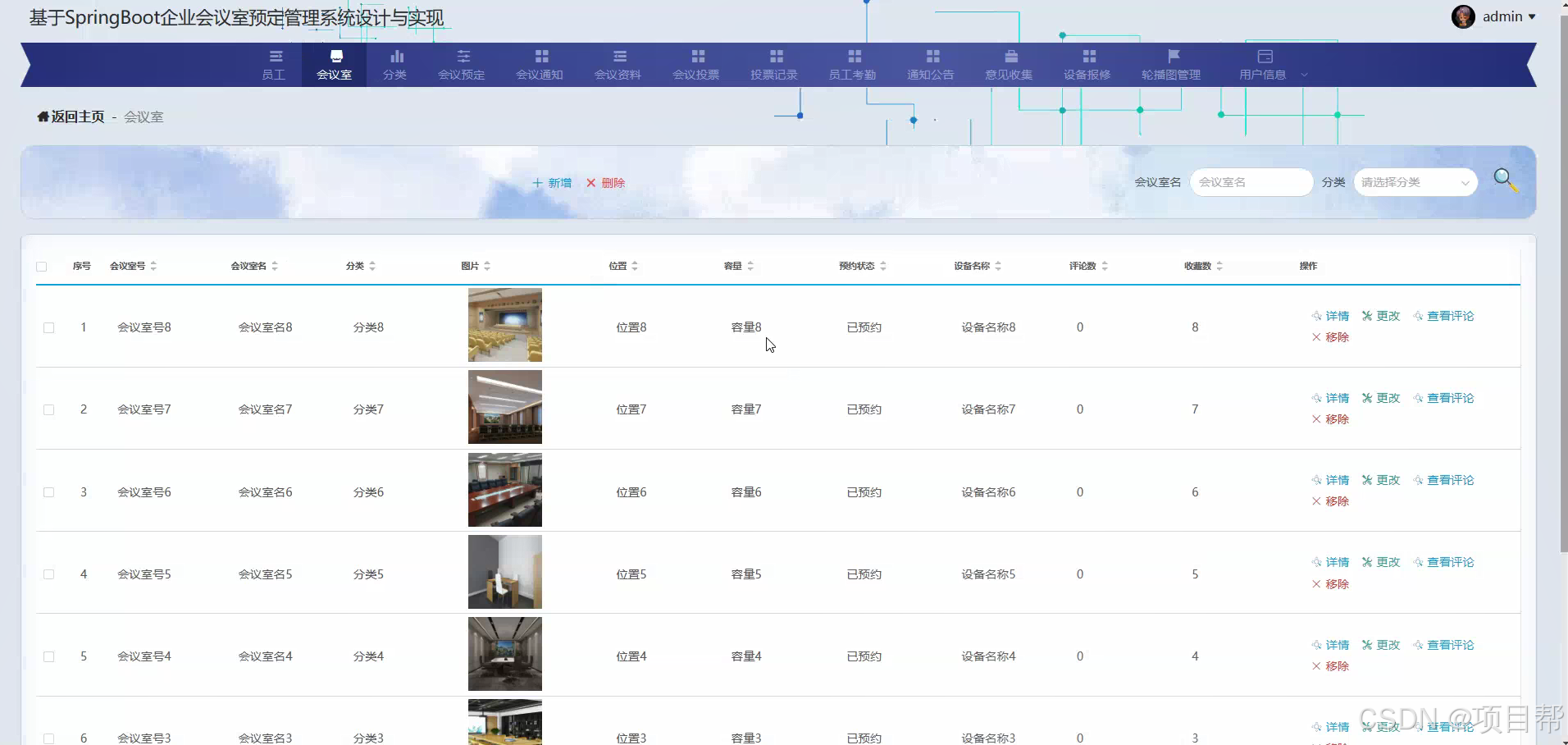Open 会议资料 list icon
Screen dimensions: 1568x745
coord(620,56)
